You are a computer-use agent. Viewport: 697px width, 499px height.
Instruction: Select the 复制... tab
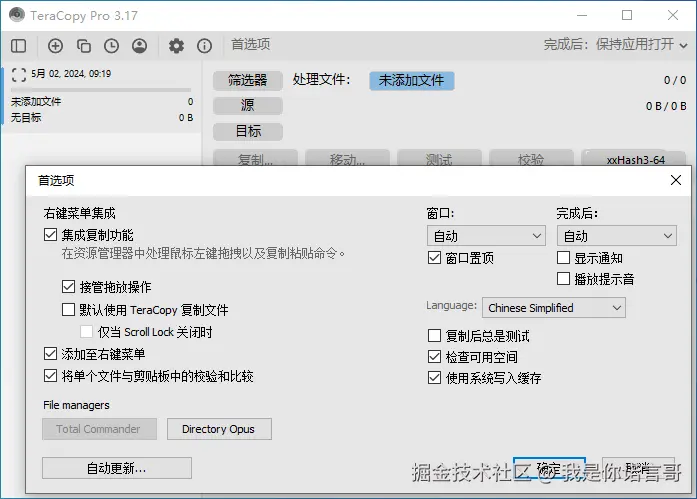point(255,159)
